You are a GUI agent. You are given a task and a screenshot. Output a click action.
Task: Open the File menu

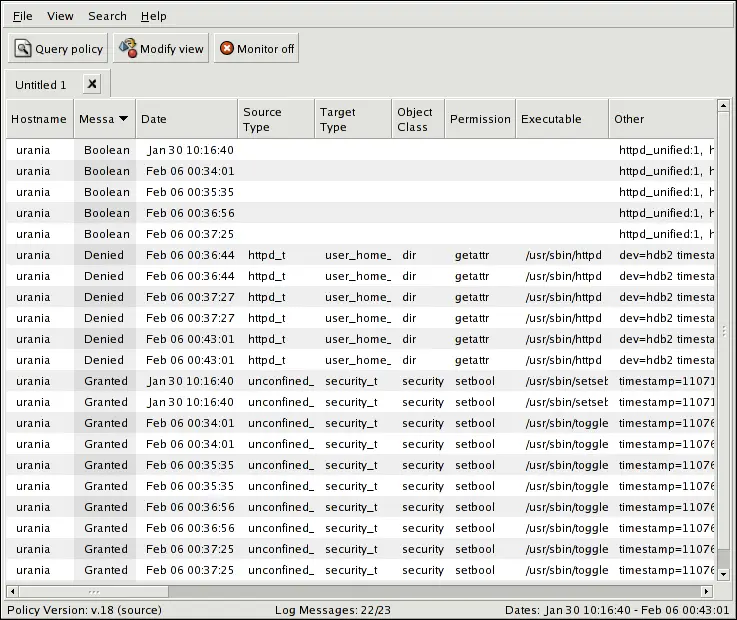[x=22, y=16]
